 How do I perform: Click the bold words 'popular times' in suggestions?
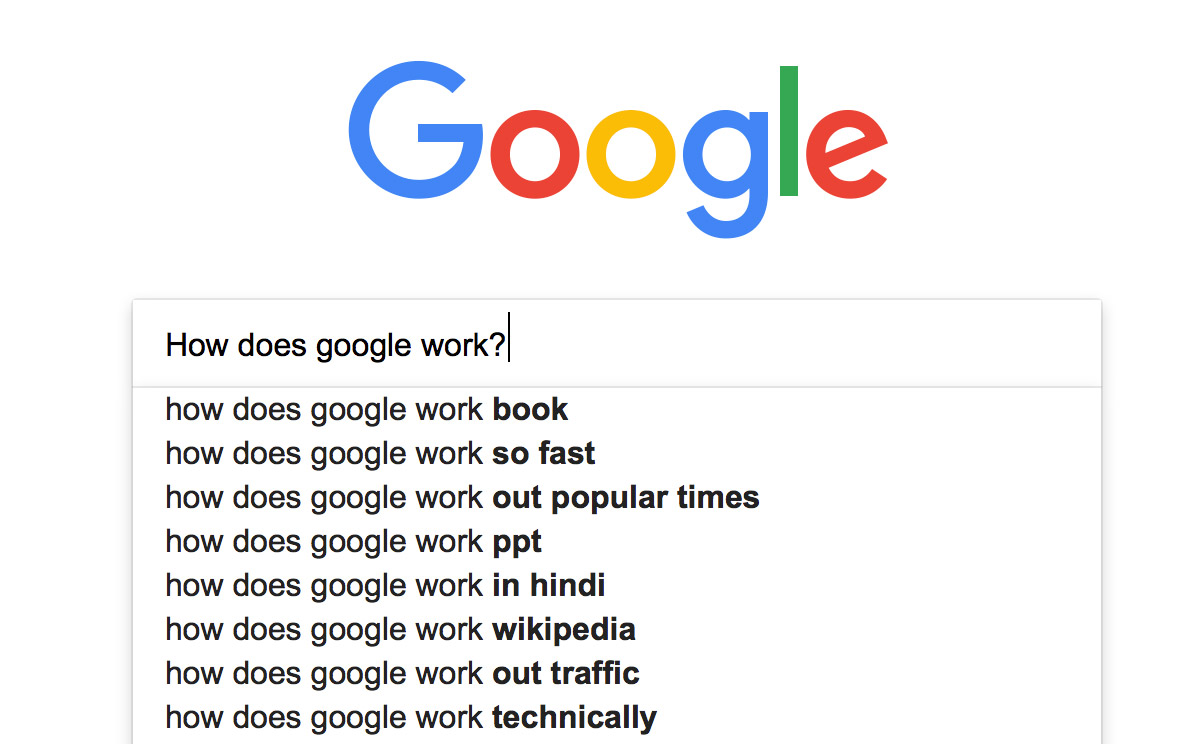point(655,498)
